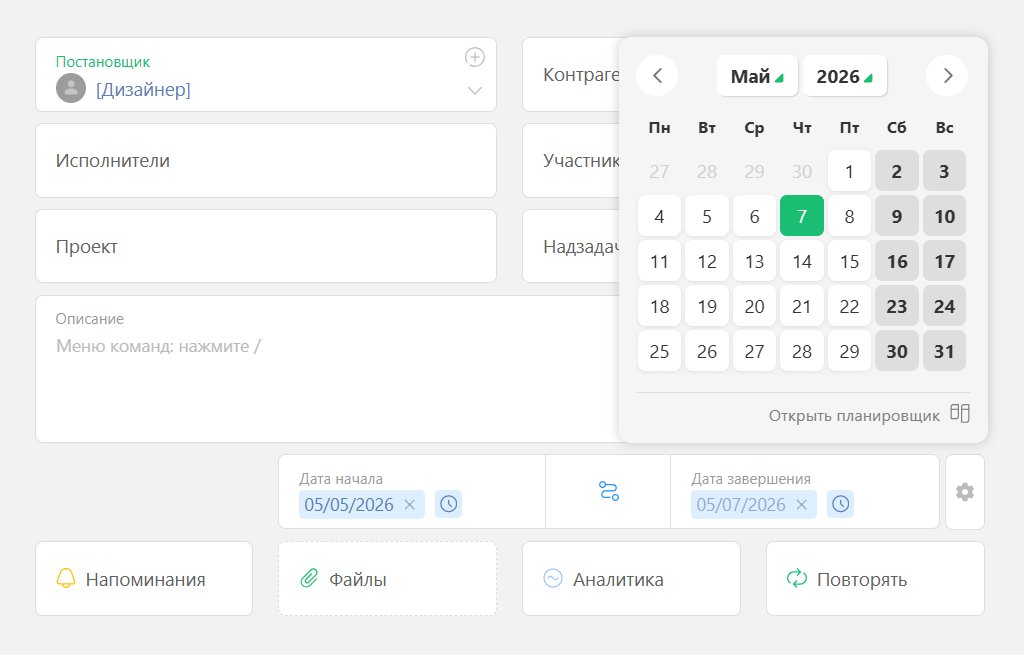Image resolution: width=1024 pixels, height=655 pixels.
Task: Select Saturday 2 in the calendar
Action: tap(897, 170)
